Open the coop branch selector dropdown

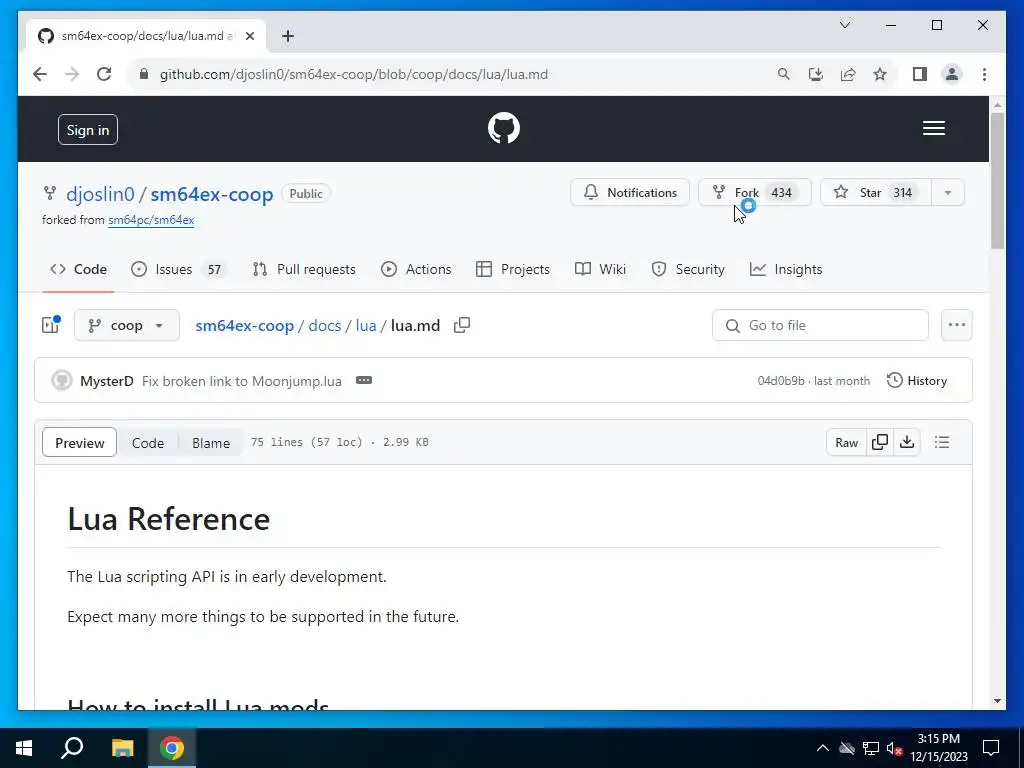point(127,325)
